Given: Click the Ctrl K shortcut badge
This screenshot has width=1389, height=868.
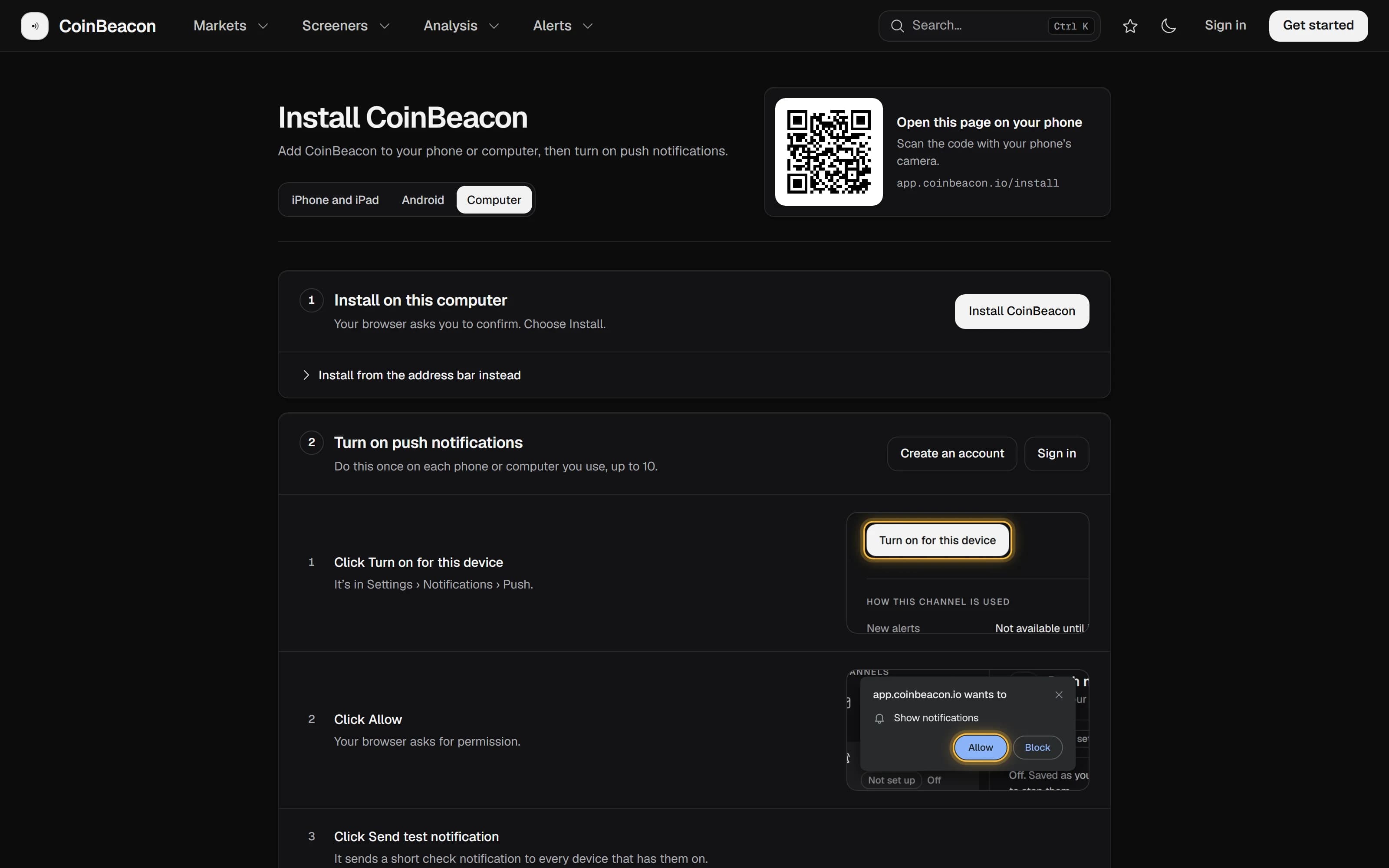Looking at the screenshot, I should (x=1070, y=26).
